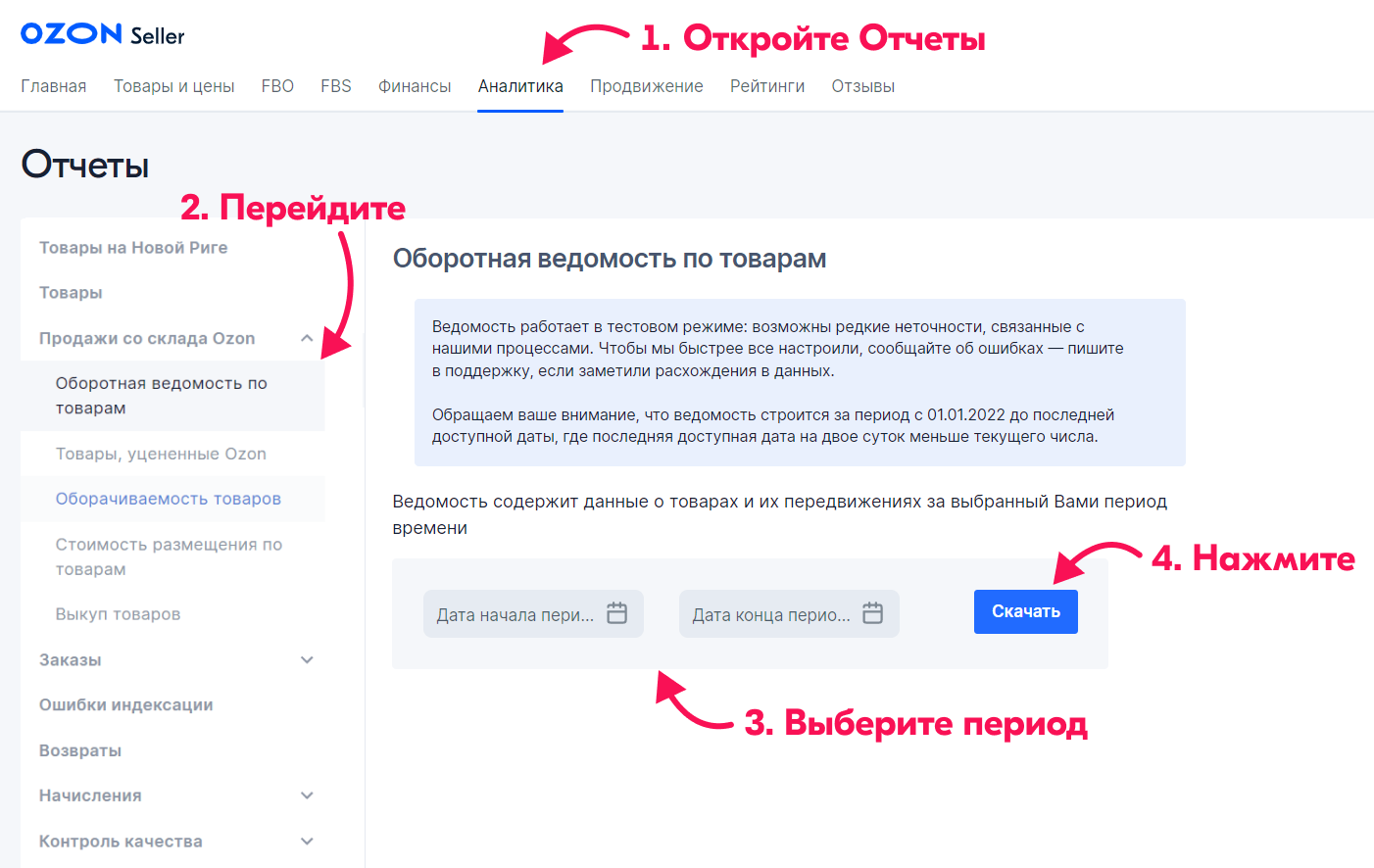Image resolution: width=1374 pixels, height=868 pixels.
Task: Expand the Начисления section chevron
Action: coord(307,796)
